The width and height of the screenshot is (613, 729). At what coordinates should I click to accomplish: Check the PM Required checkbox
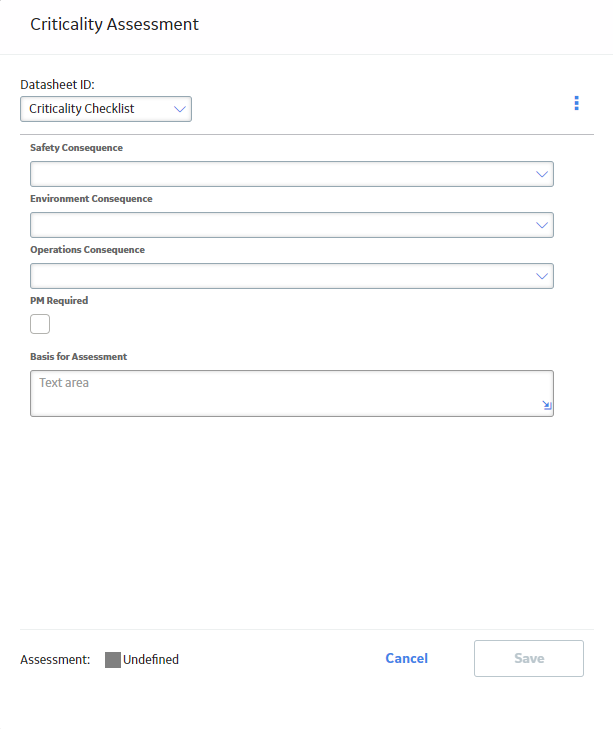(40, 324)
